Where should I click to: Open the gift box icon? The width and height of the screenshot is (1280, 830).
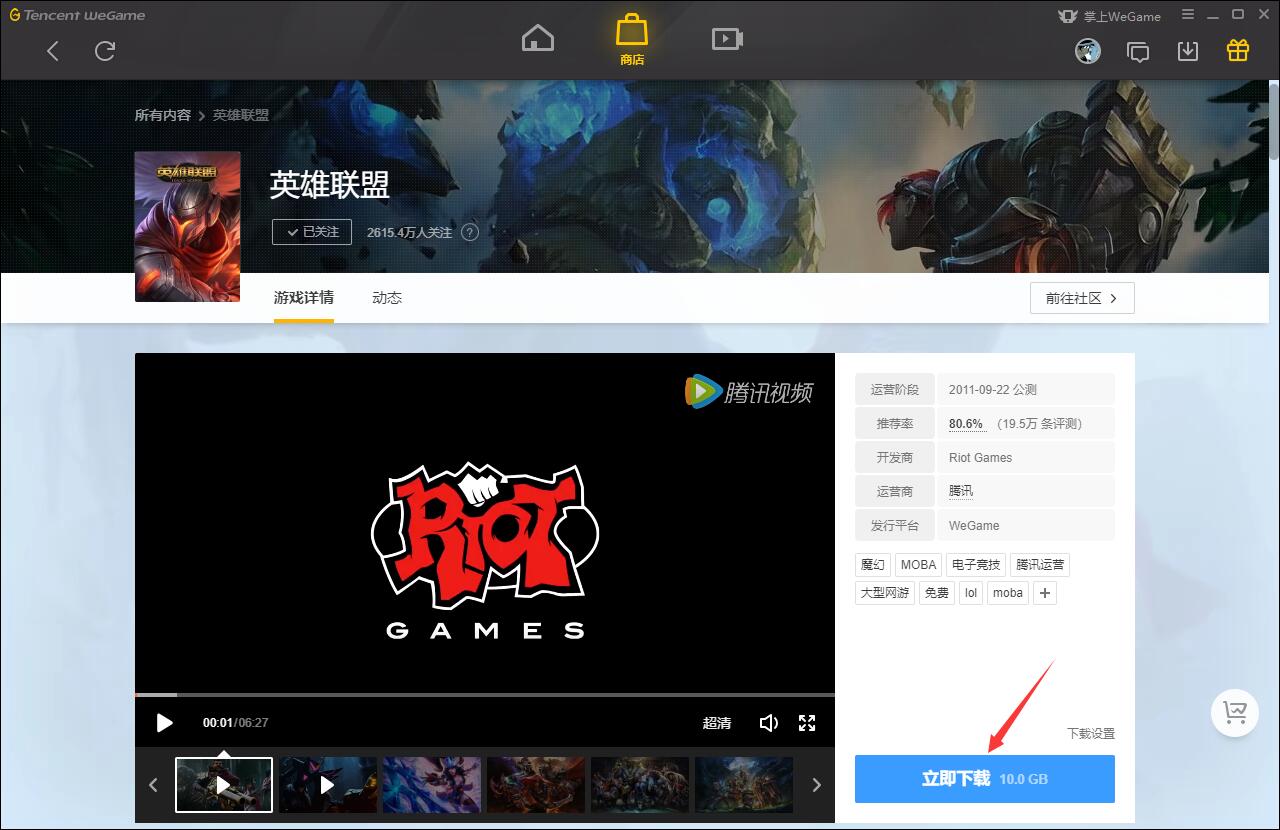1238,50
